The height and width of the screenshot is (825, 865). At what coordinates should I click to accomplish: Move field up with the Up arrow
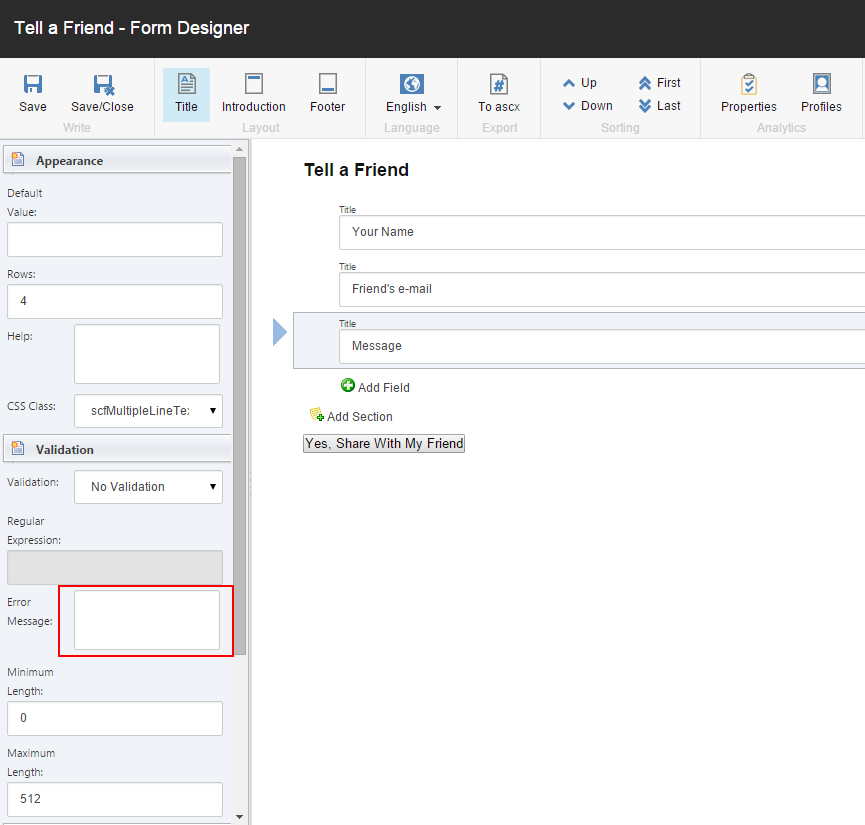[x=581, y=82]
